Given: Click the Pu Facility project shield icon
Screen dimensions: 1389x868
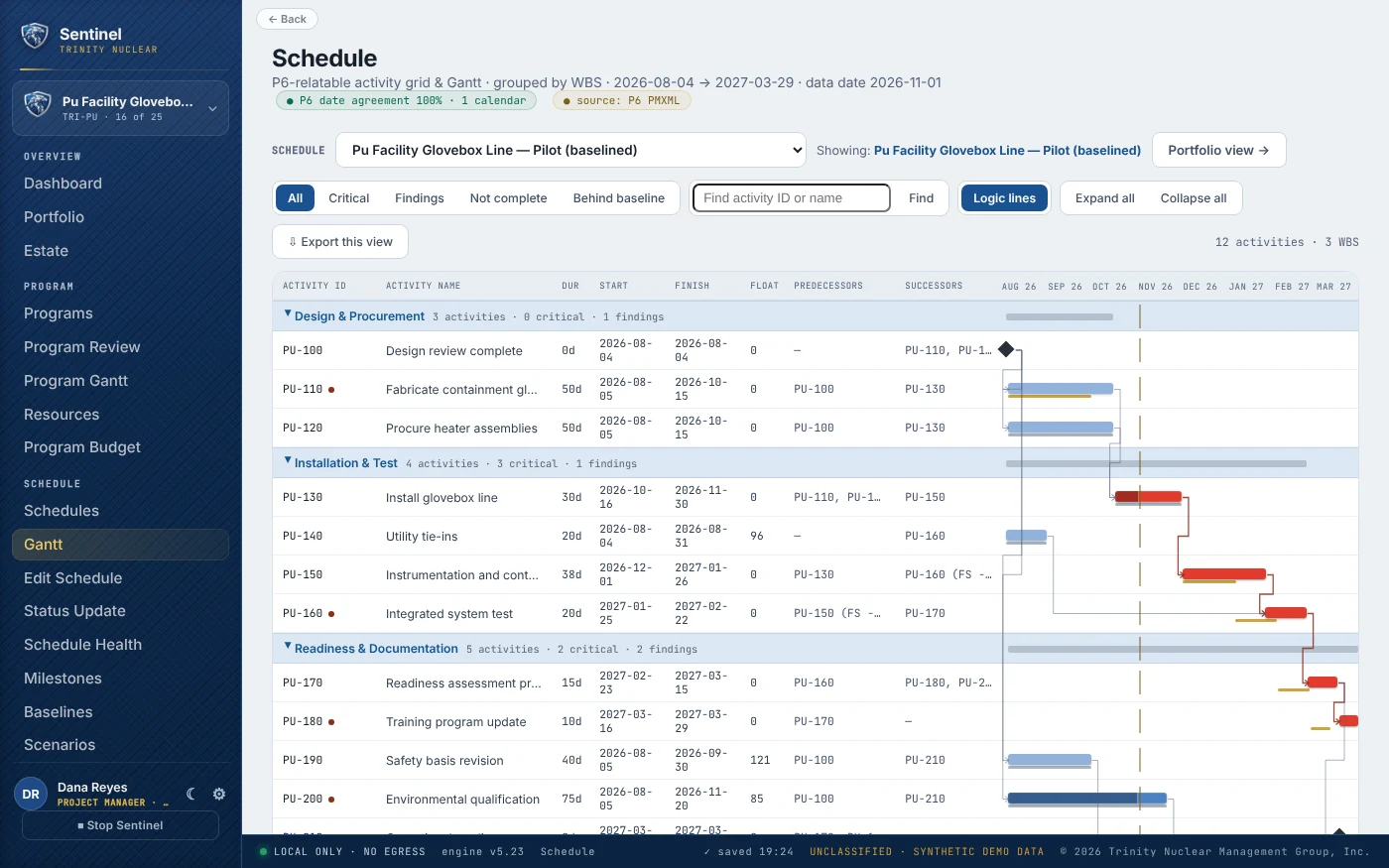Looking at the screenshot, I should [38, 104].
